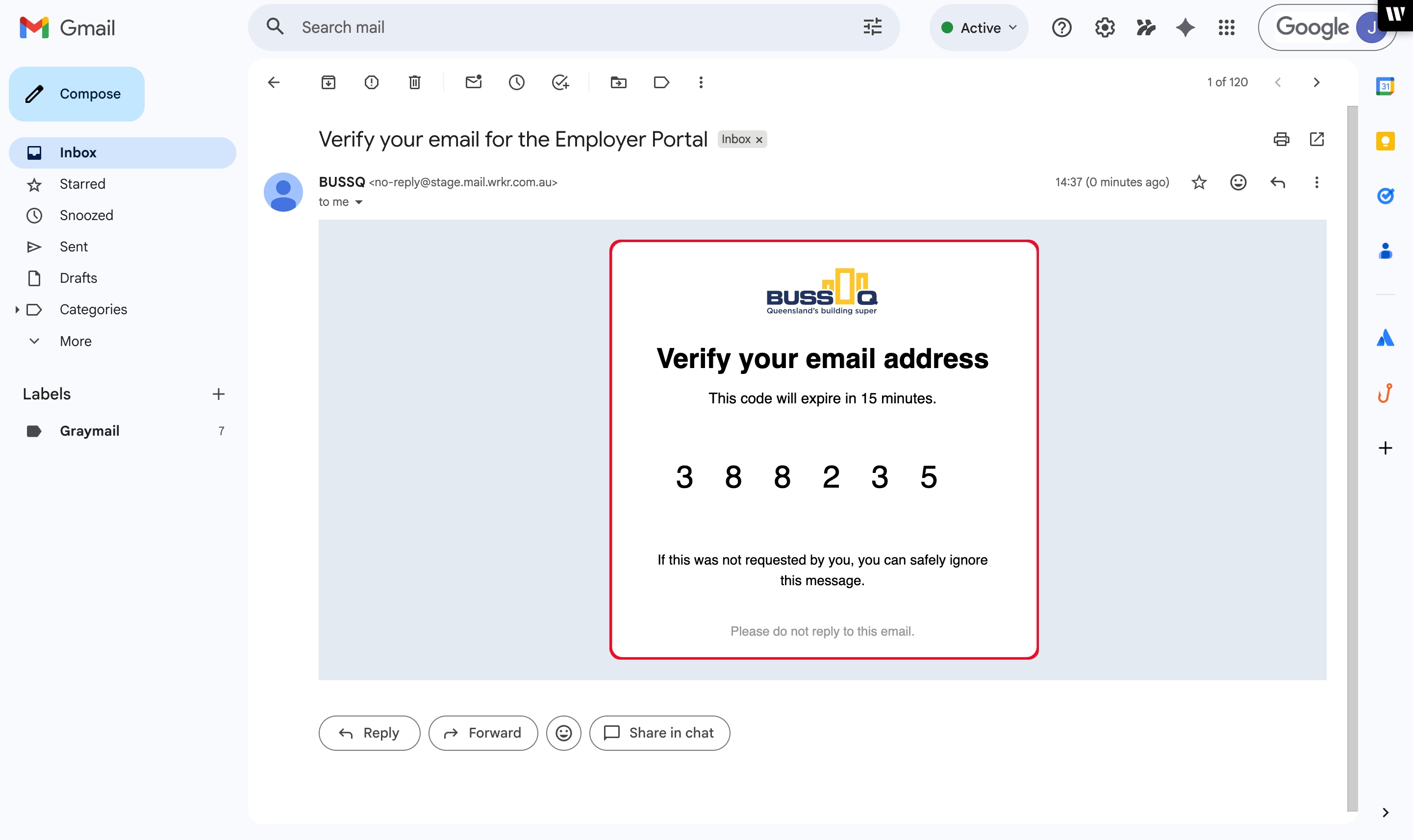Click the Share in chat button
The image size is (1413, 840).
click(x=659, y=733)
